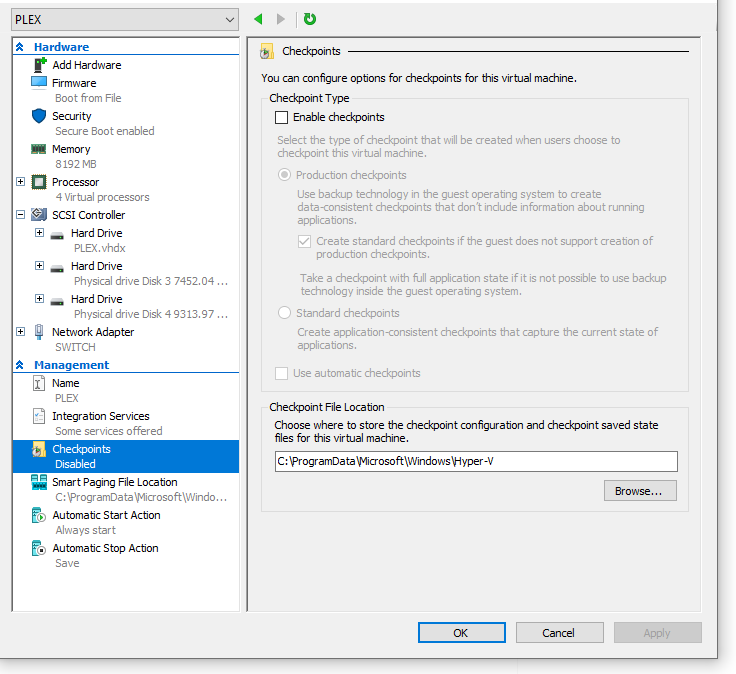Expand the Processor tree node
This screenshot has height=674, width=736.
click(21, 182)
